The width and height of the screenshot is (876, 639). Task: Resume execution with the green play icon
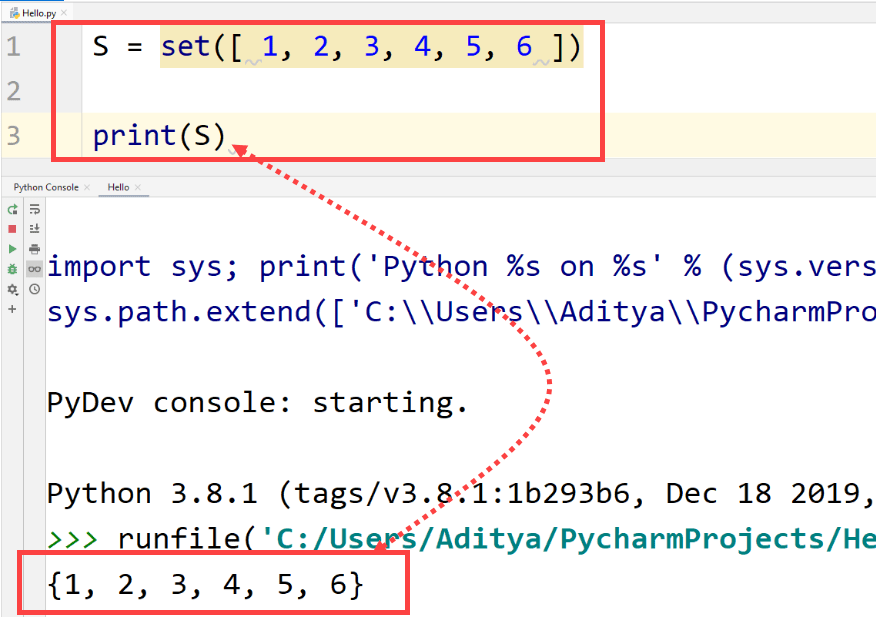pos(11,248)
